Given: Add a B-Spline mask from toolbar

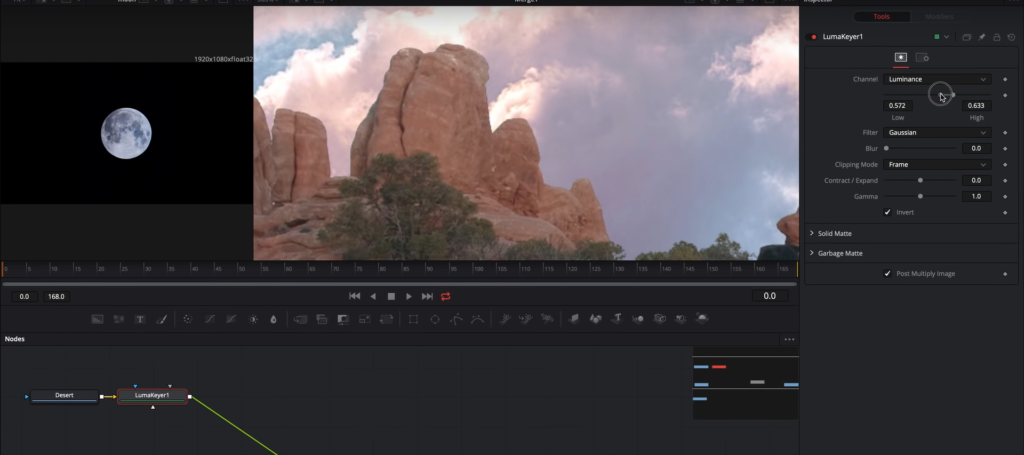Looking at the screenshot, I should tap(477, 319).
